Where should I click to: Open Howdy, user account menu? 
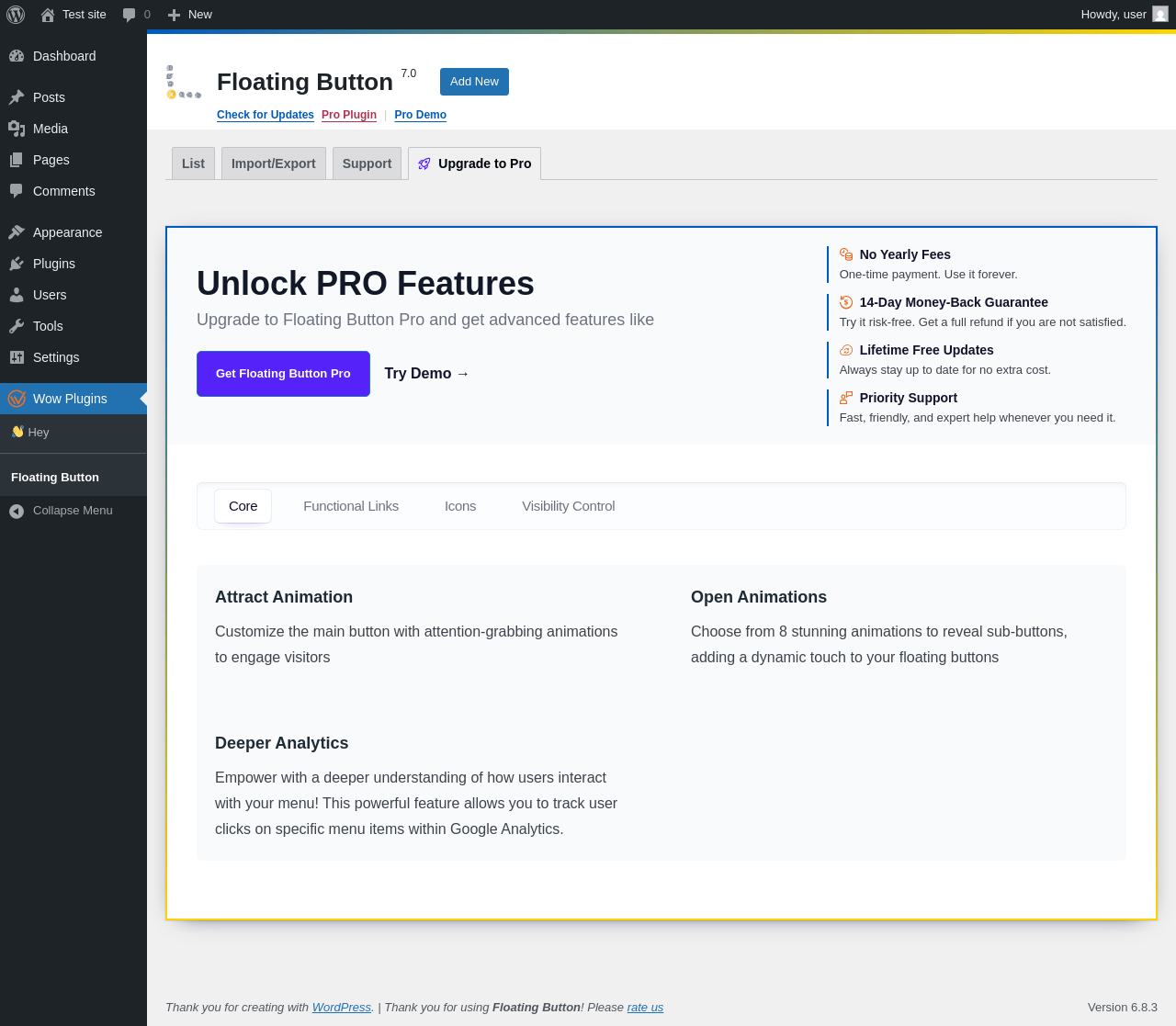1124,15
